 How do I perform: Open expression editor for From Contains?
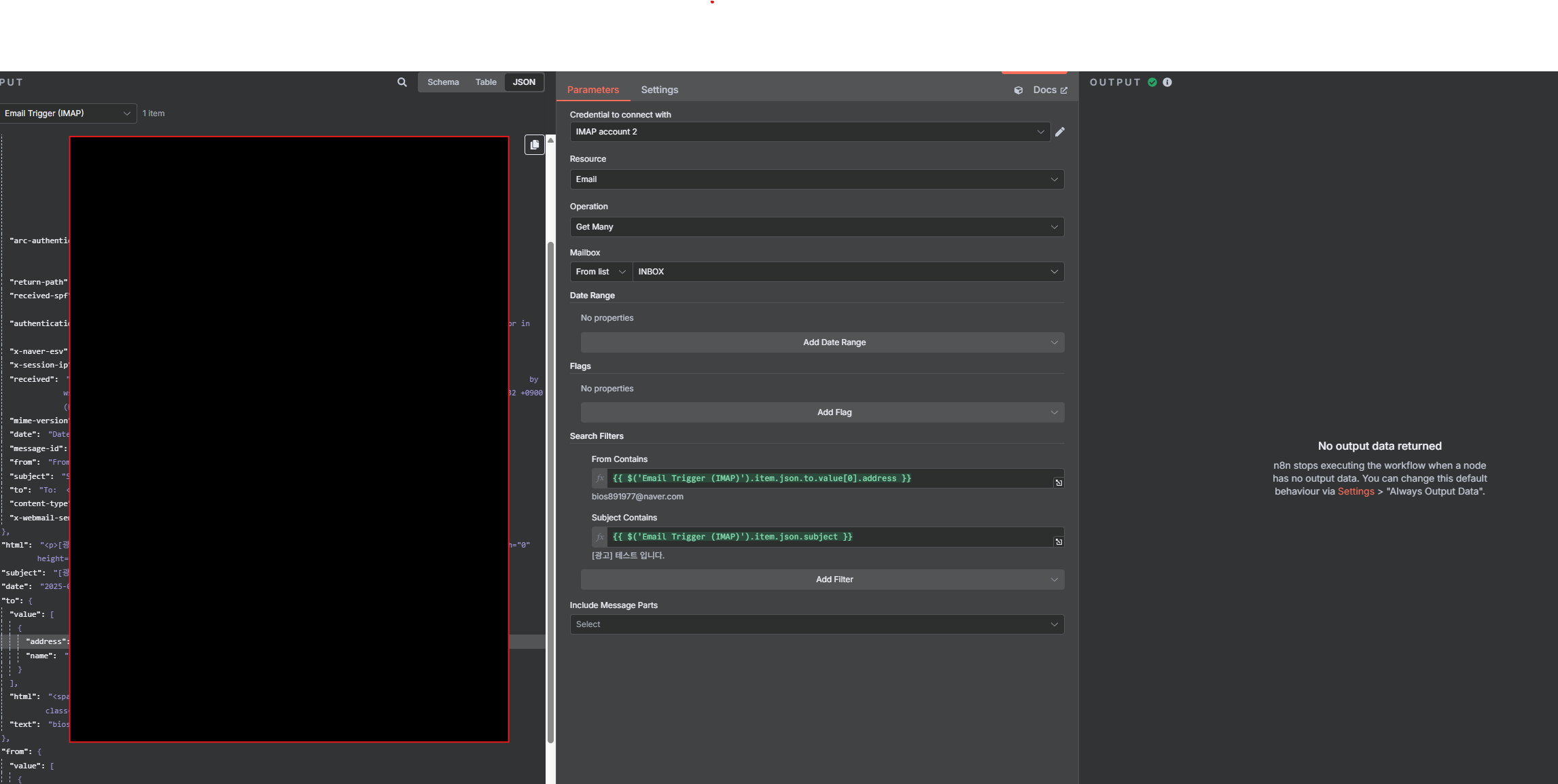coord(1059,483)
